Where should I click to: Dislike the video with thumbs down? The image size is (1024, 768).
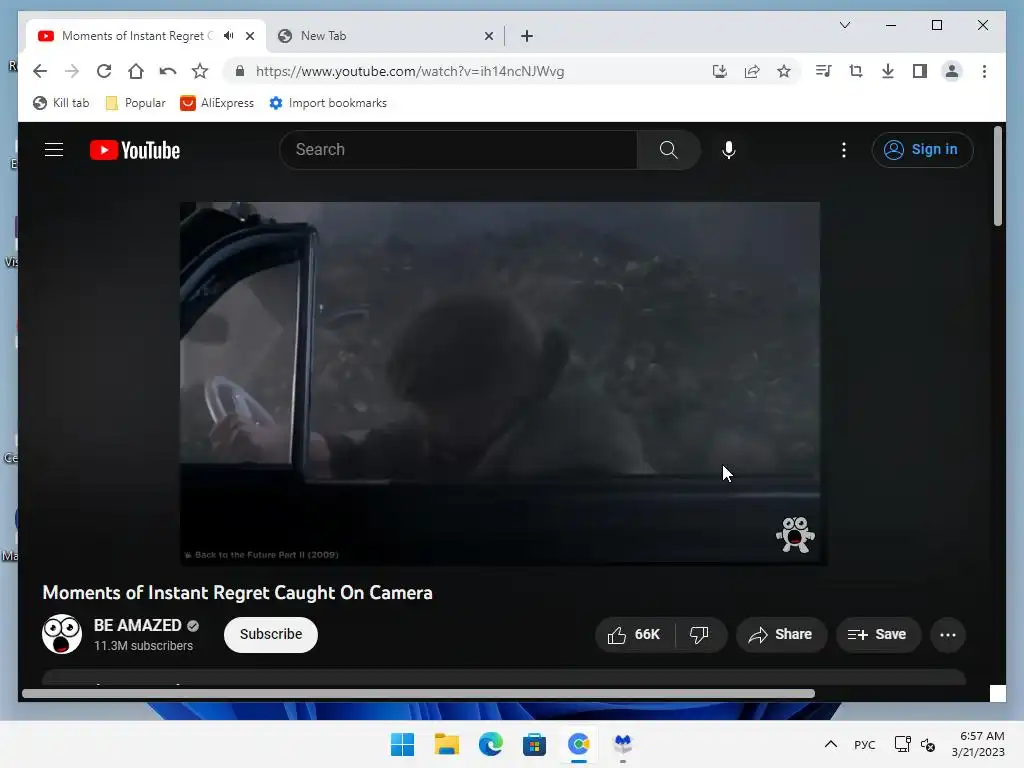tap(700, 635)
